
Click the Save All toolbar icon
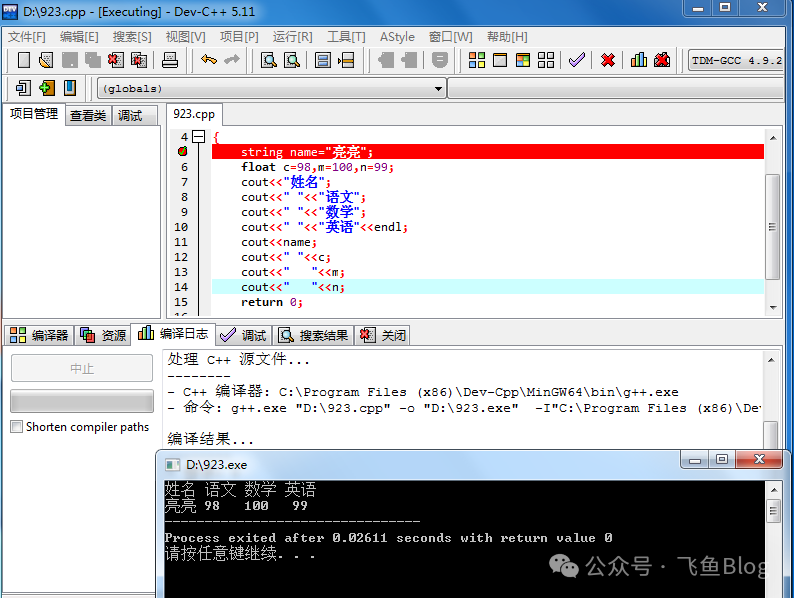tap(92, 60)
